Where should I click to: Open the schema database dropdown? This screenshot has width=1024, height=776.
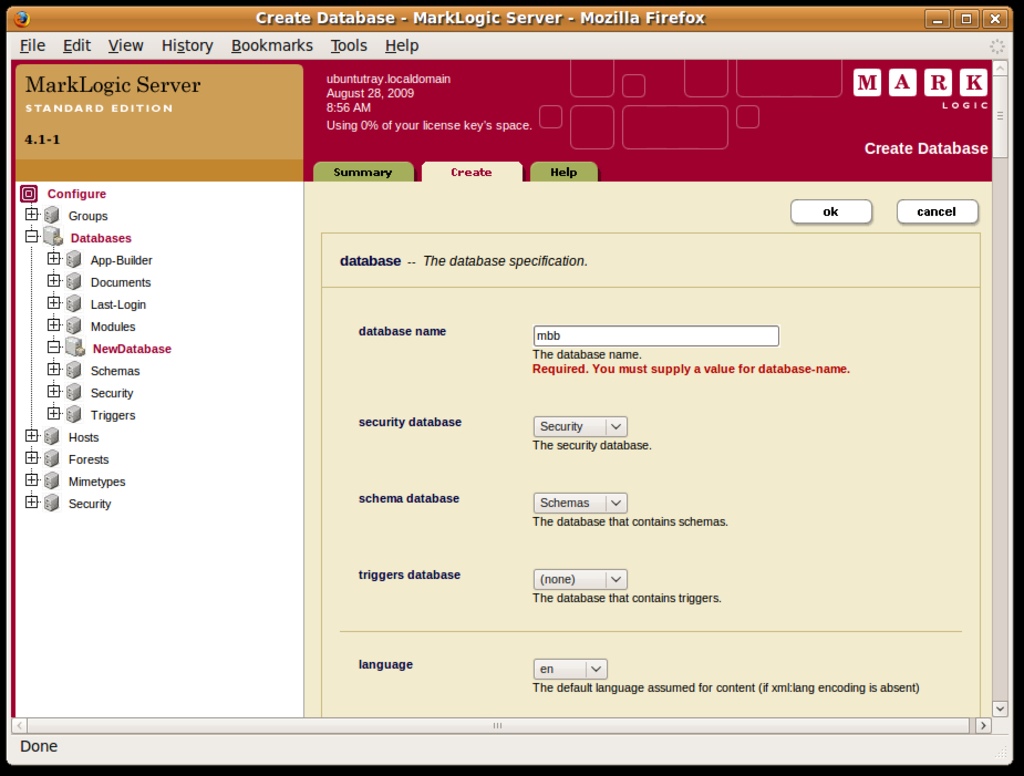(x=580, y=503)
